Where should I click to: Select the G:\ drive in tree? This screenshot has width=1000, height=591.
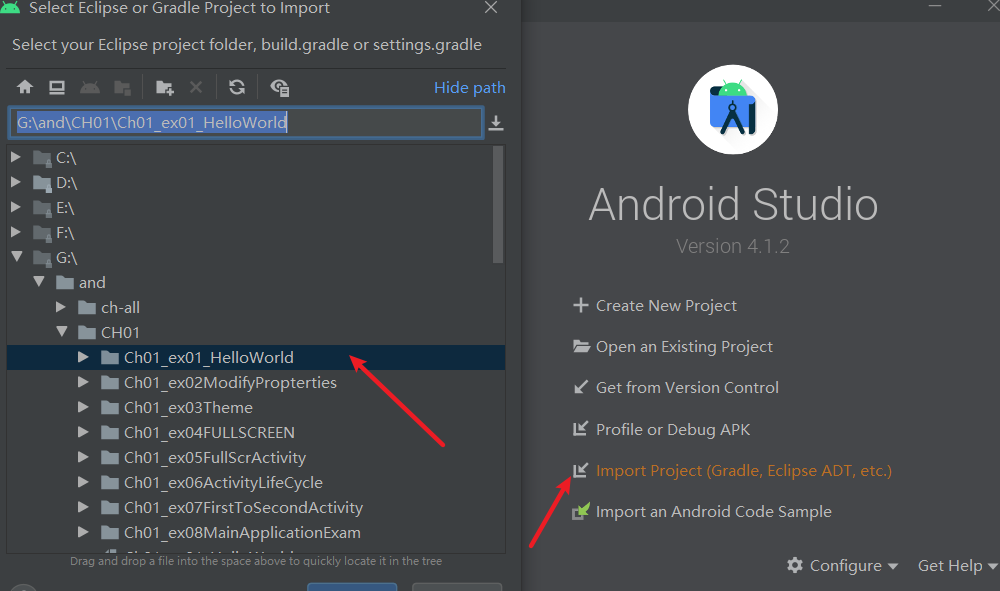(66, 258)
